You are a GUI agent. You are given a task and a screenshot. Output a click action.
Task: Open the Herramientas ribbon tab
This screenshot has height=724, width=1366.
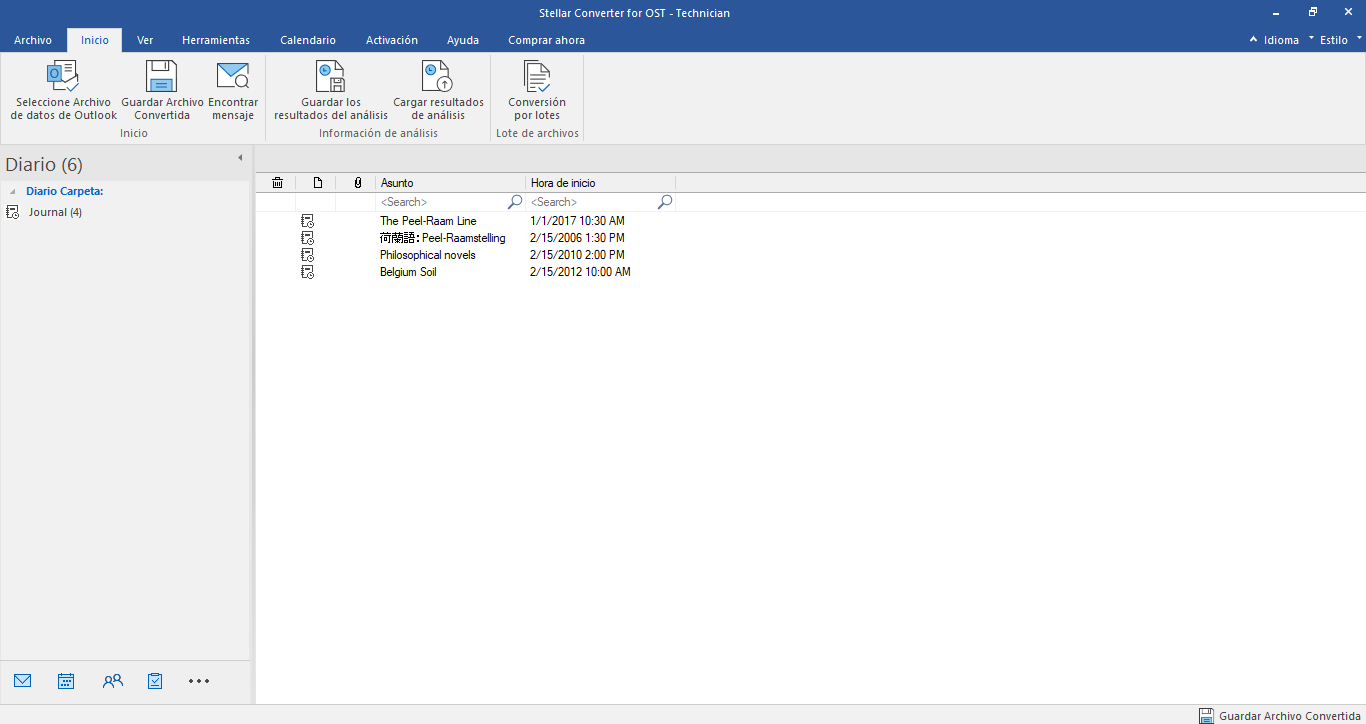(216, 40)
